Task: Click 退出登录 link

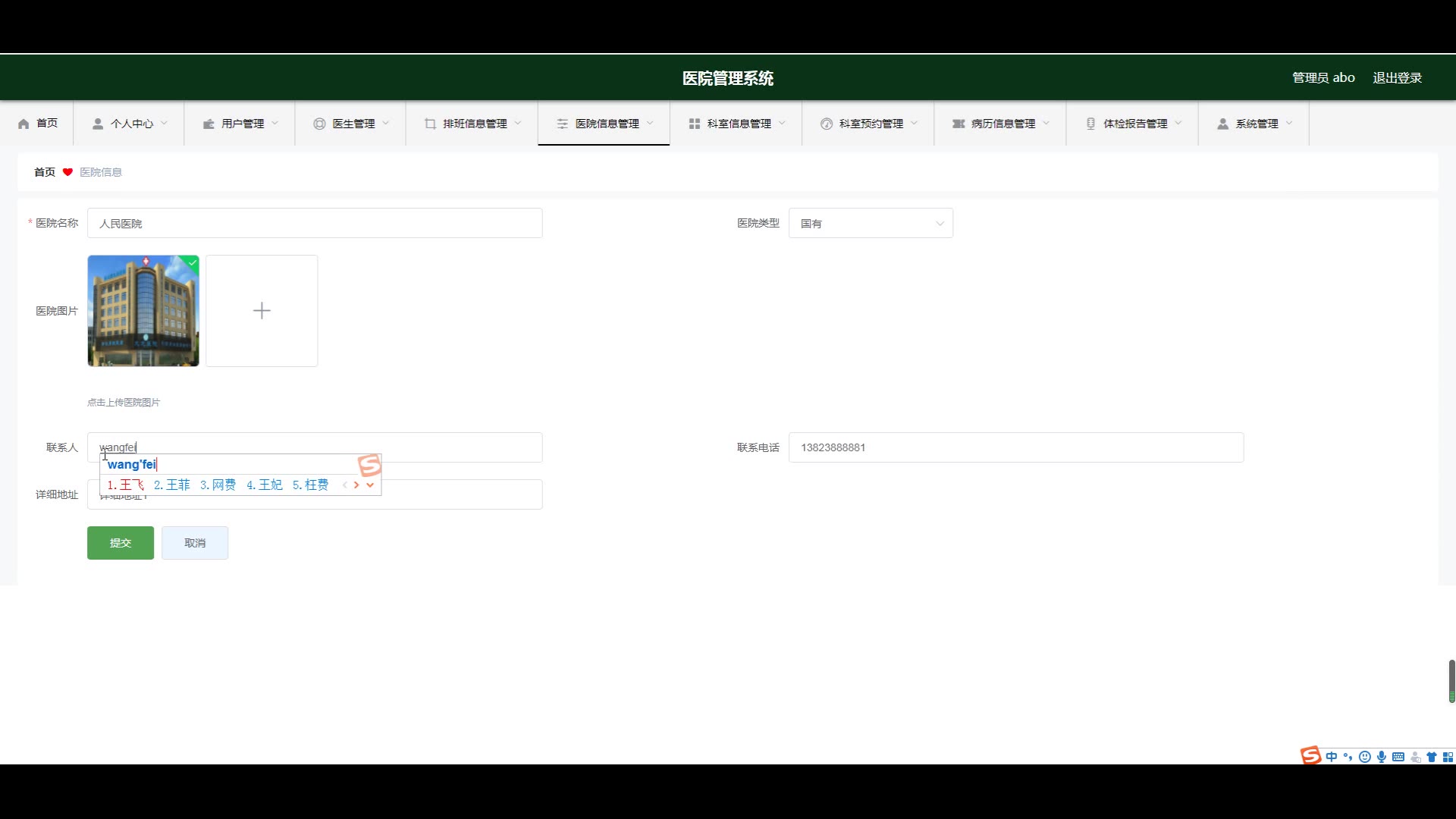Action: 1397,78
